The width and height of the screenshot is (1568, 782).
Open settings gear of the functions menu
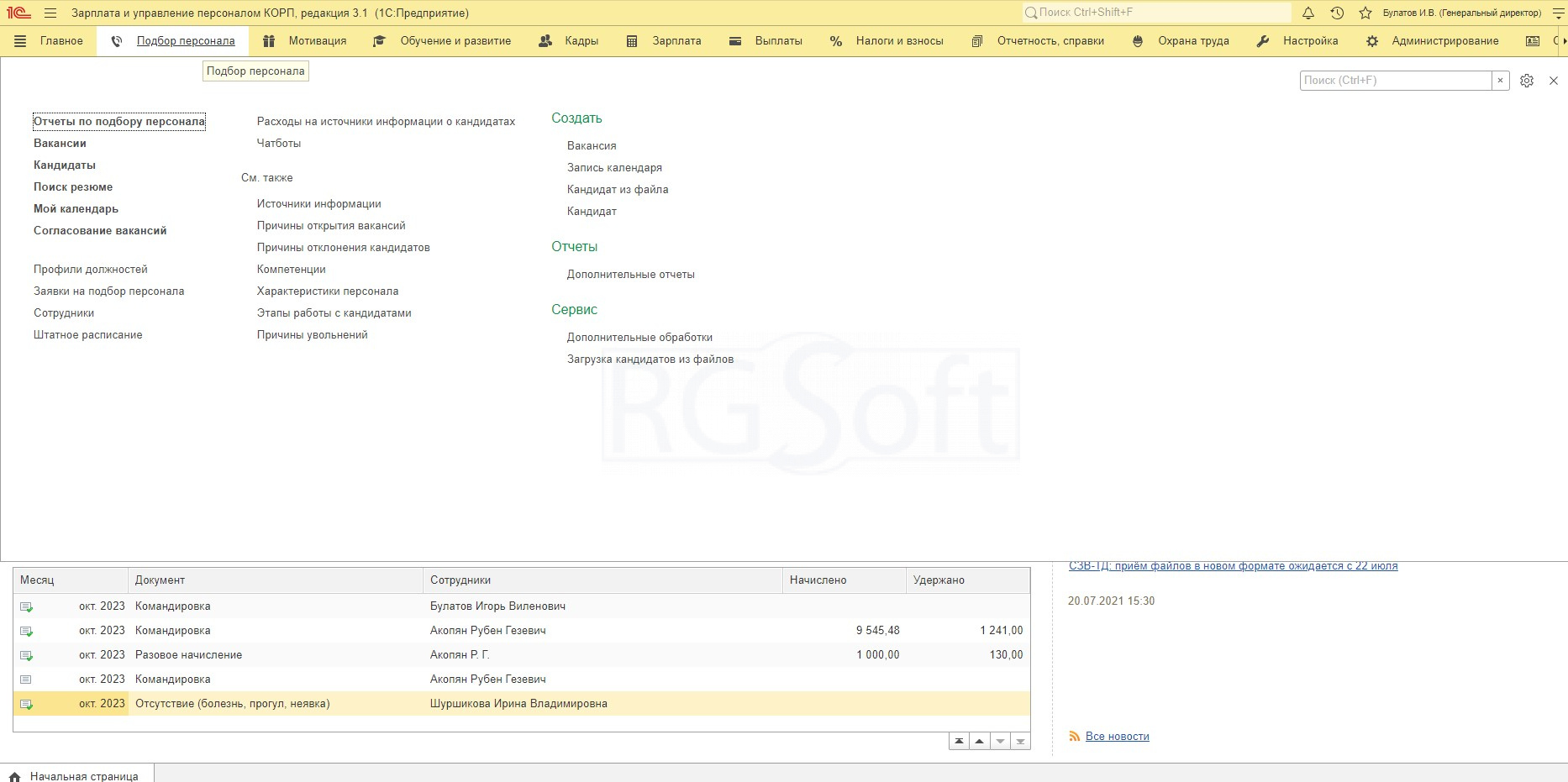[x=1527, y=81]
